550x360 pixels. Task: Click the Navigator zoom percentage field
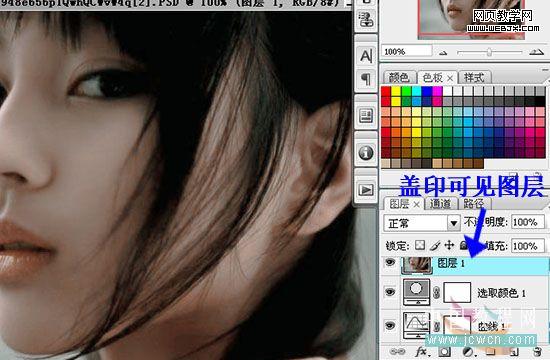(x=406, y=52)
